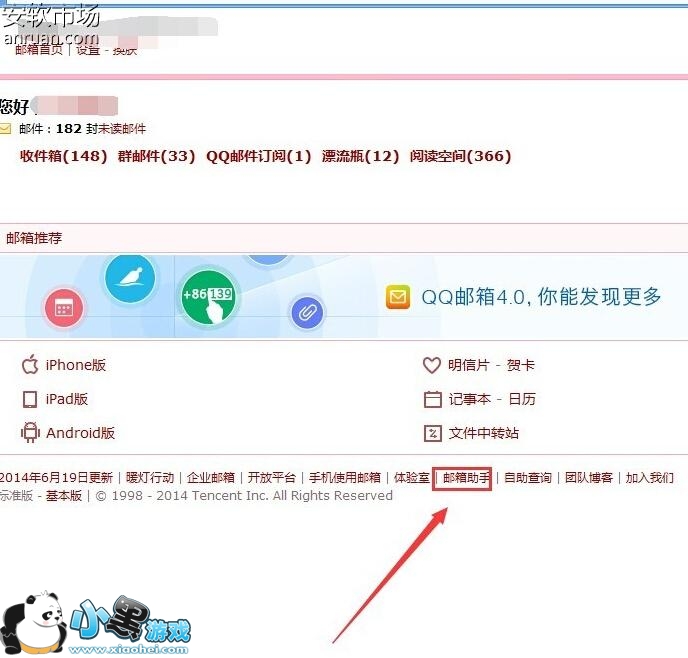This screenshot has height=658, width=688.
Task: Click the blue bird bubble icon
Action: click(x=130, y=278)
